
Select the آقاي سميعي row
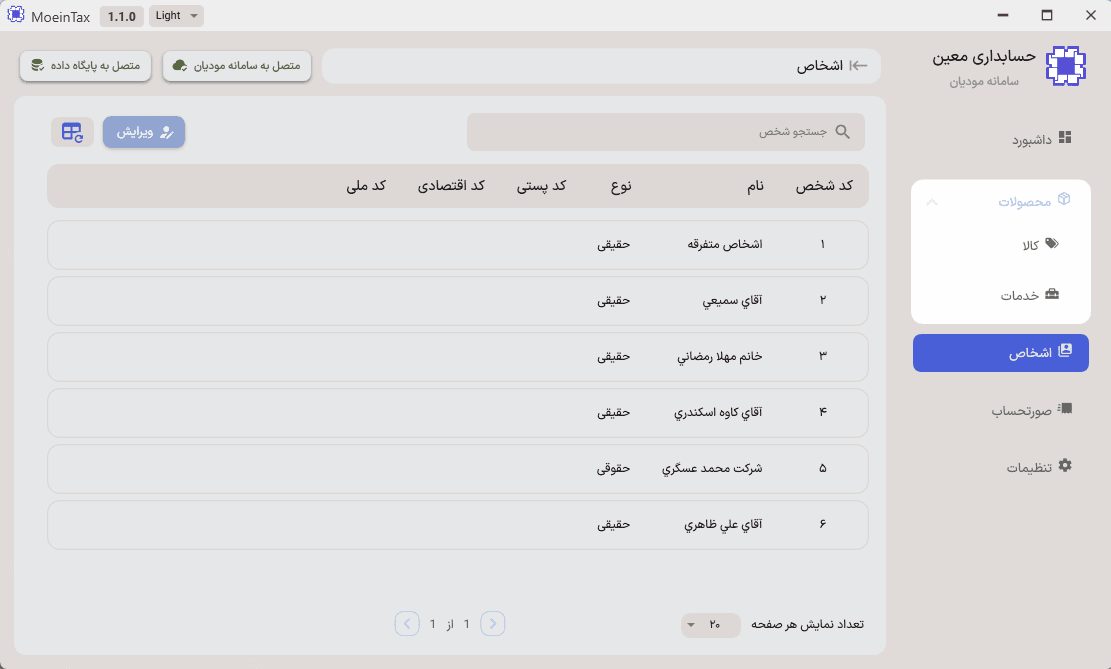point(458,300)
